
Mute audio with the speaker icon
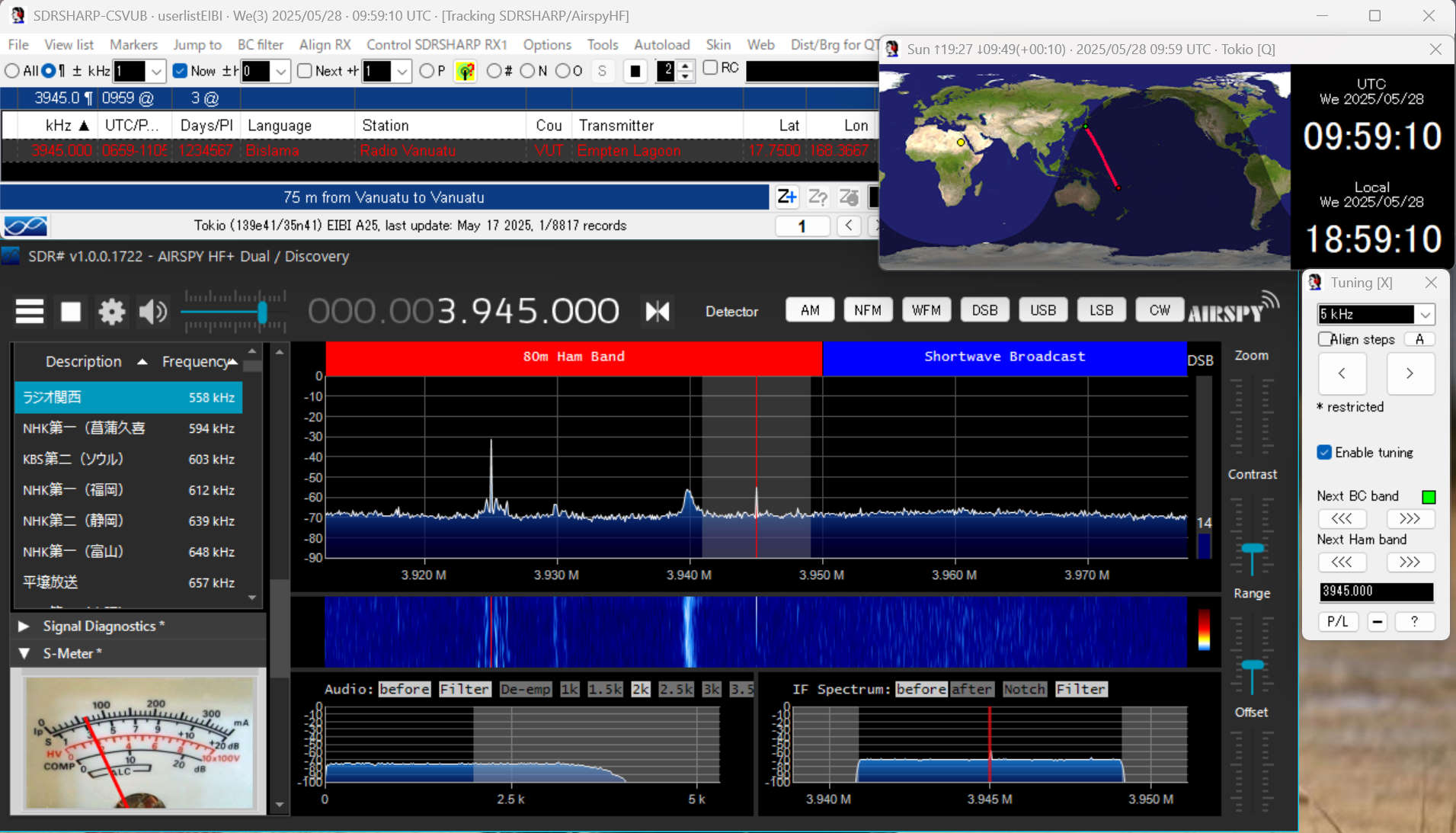tap(153, 311)
